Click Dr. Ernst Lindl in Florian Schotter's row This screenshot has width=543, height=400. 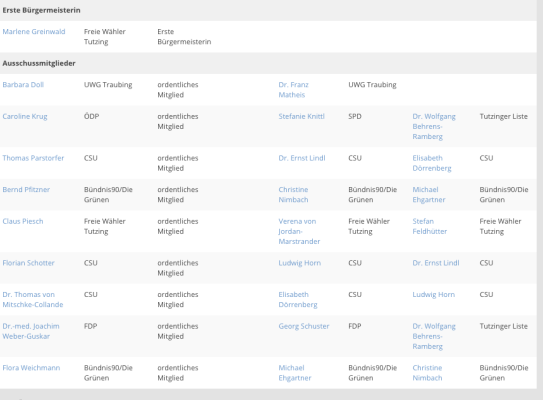(x=436, y=263)
